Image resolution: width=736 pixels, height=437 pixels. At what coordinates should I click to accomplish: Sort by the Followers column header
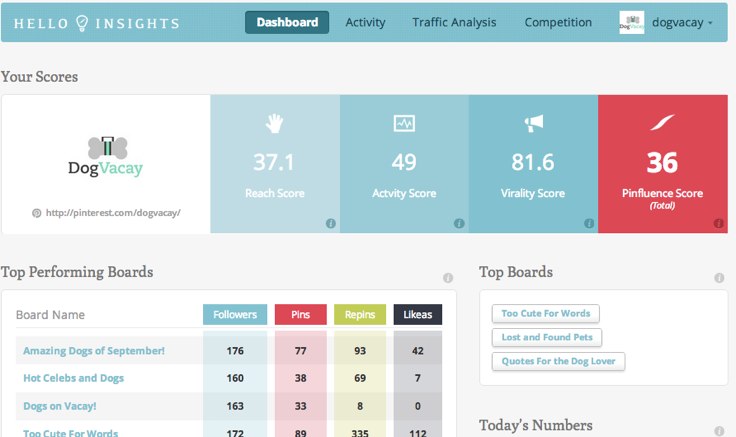tap(235, 314)
